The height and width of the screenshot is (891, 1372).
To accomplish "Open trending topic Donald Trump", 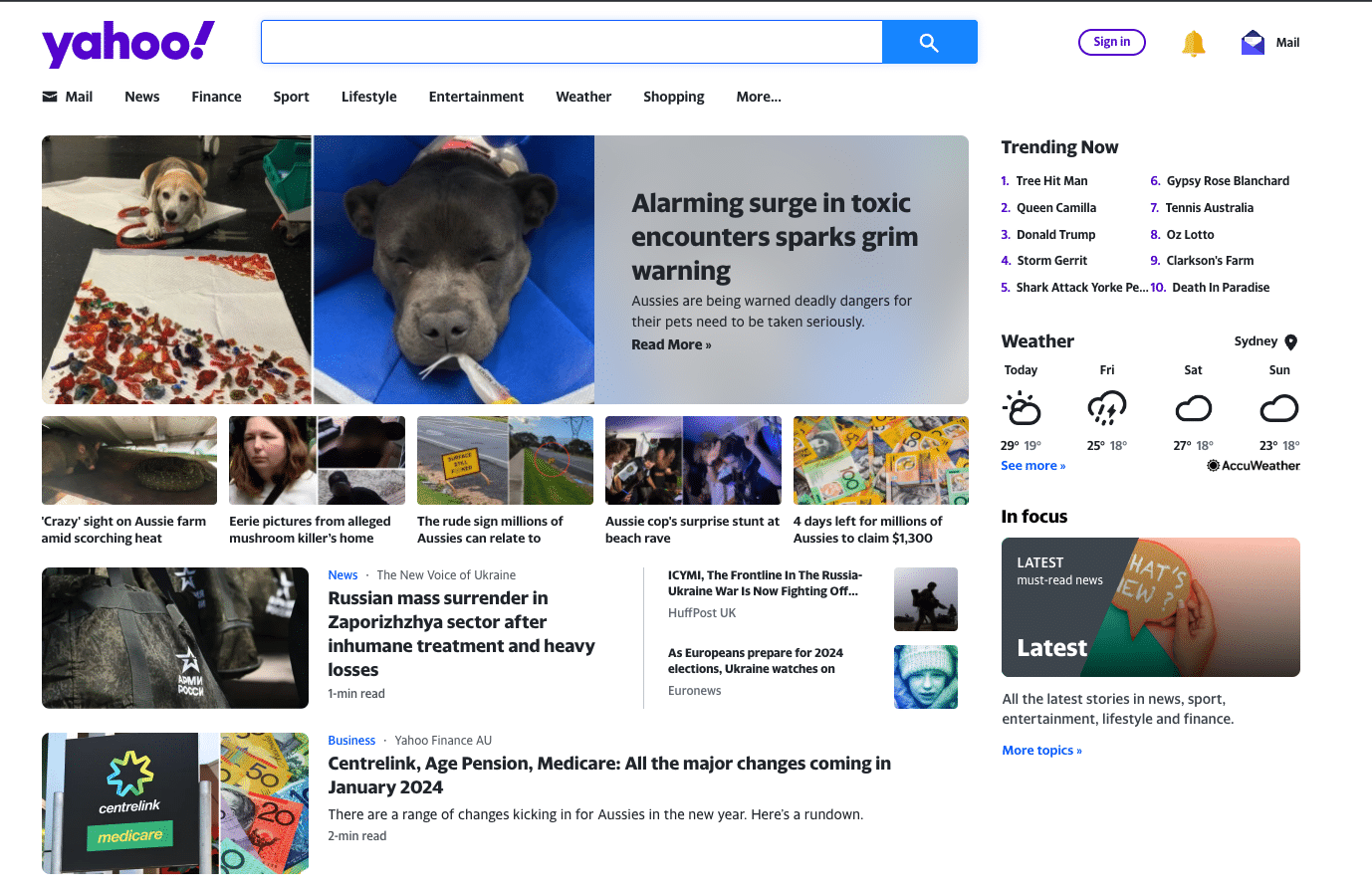I will (1055, 235).
